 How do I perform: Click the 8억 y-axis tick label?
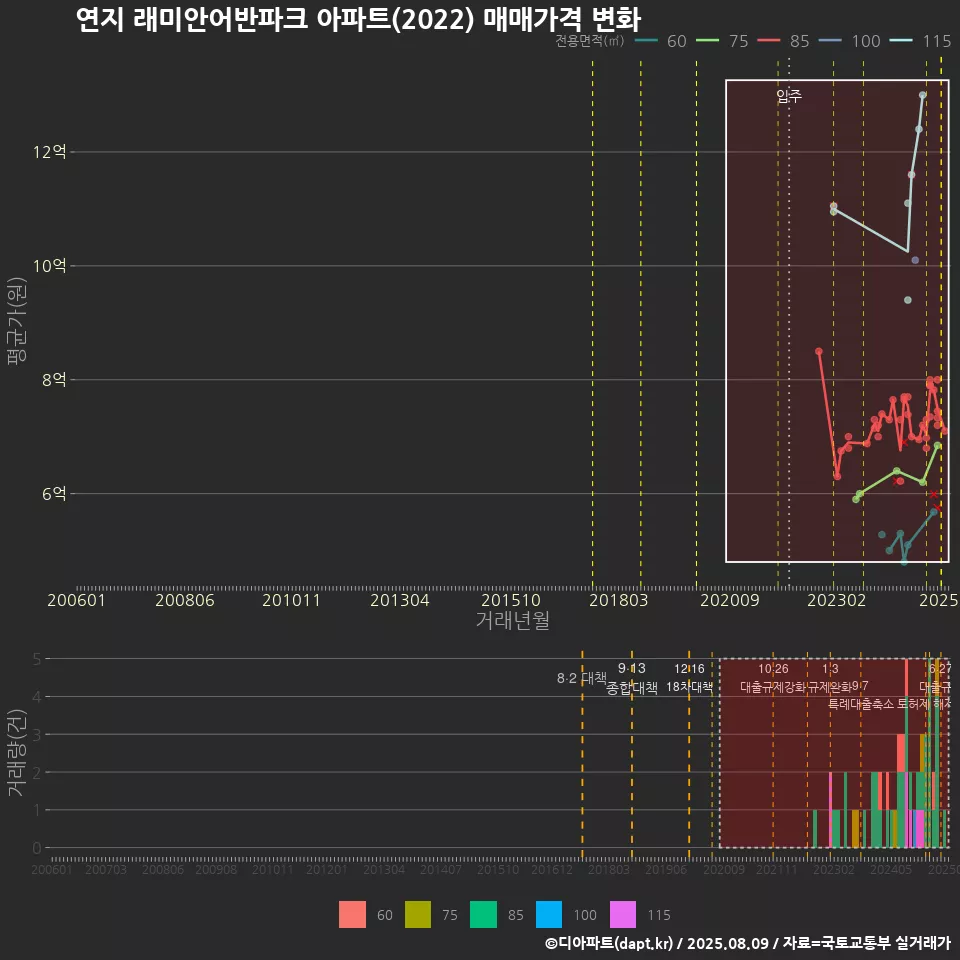[x=54, y=380]
